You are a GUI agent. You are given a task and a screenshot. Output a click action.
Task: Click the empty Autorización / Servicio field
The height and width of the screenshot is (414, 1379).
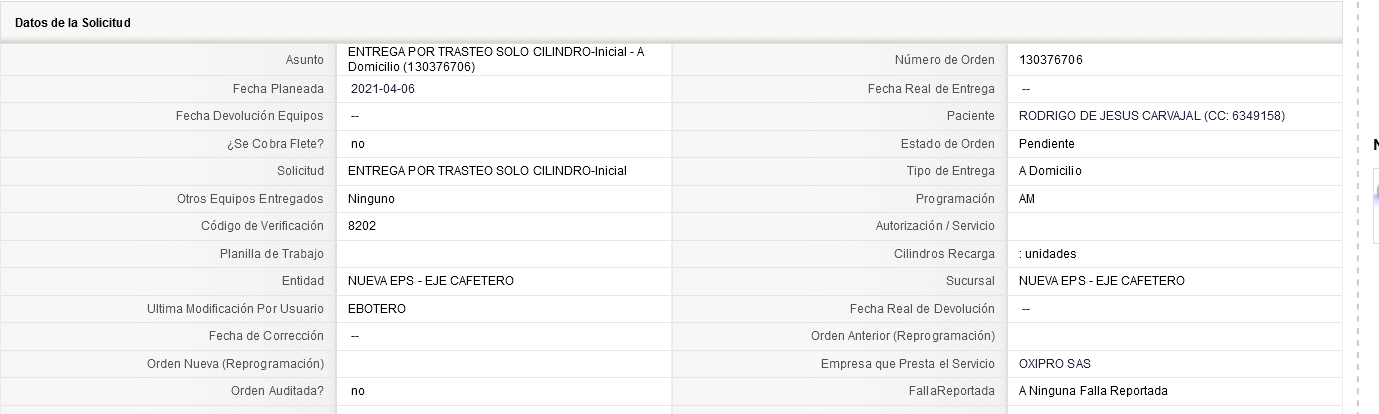pyautogui.click(x=1174, y=227)
